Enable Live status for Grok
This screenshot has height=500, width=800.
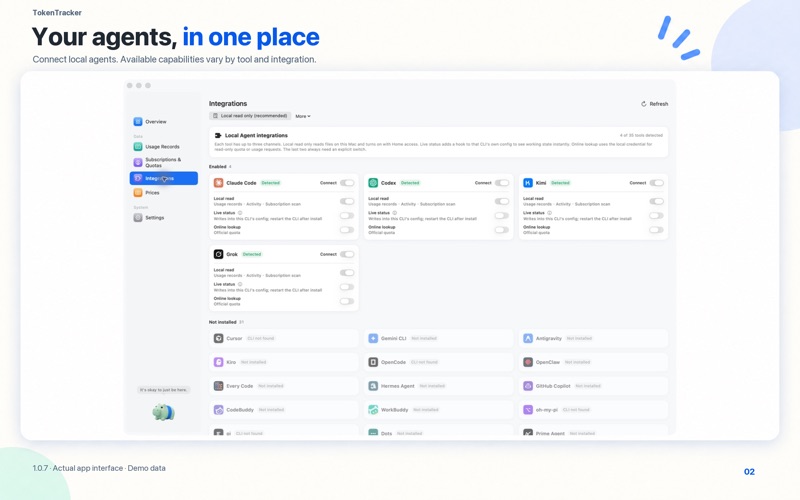(347, 287)
